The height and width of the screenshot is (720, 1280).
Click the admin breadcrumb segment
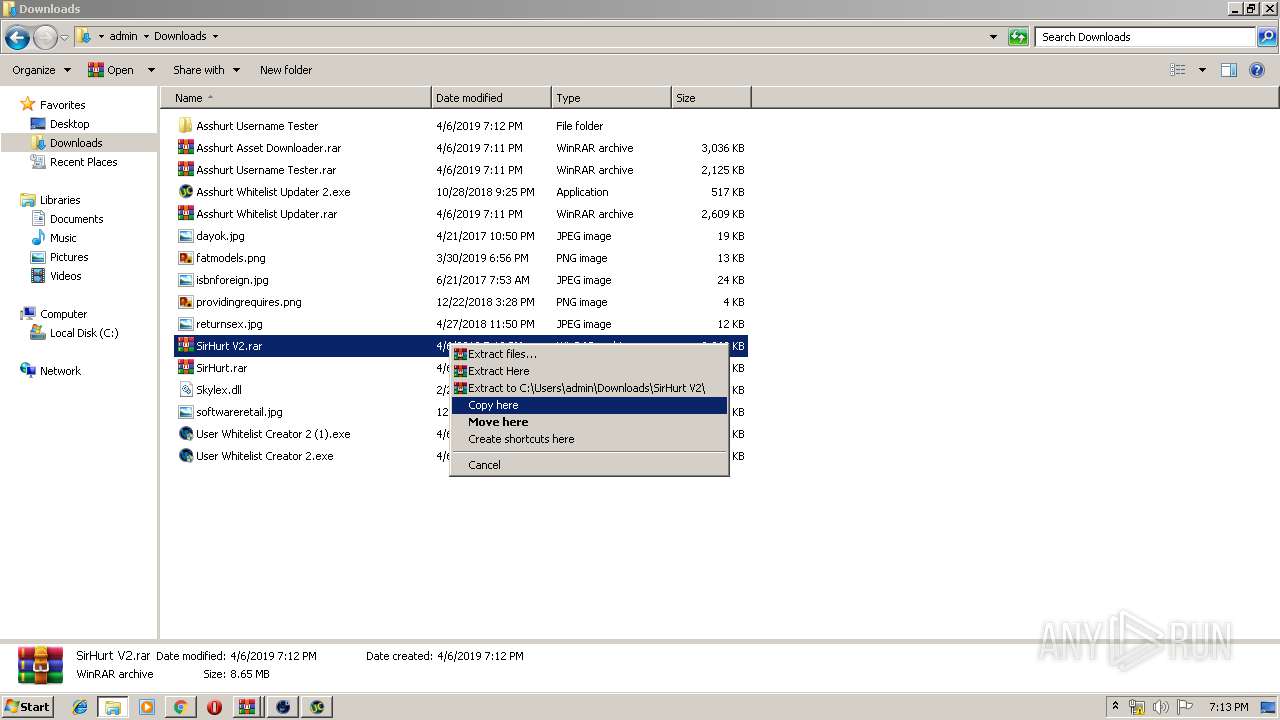[x=123, y=36]
